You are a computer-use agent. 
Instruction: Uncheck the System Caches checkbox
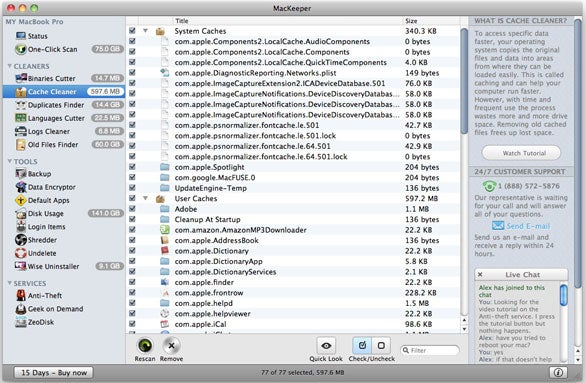pos(132,31)
